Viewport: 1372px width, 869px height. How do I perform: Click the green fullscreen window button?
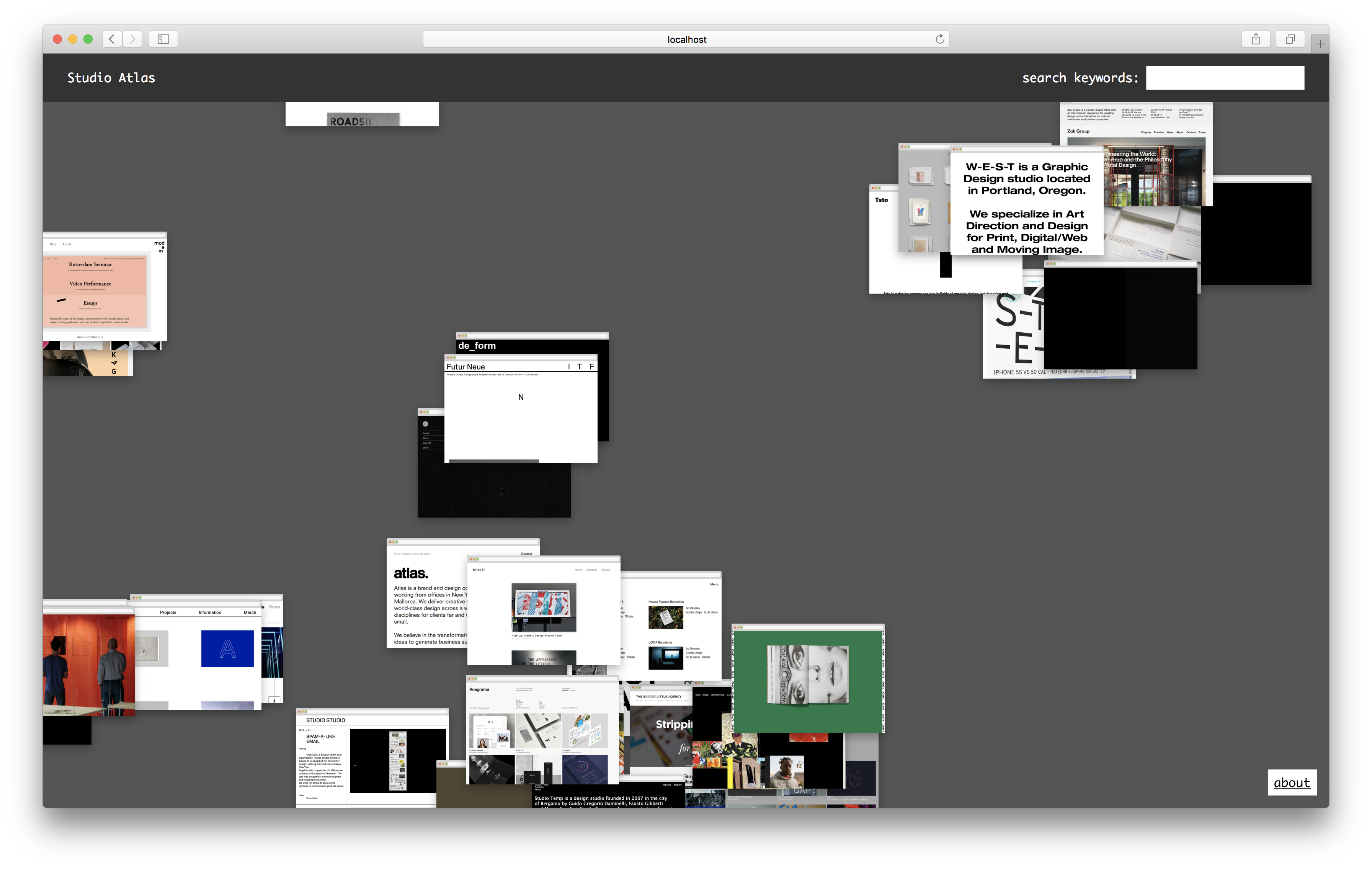coord(88,39)
